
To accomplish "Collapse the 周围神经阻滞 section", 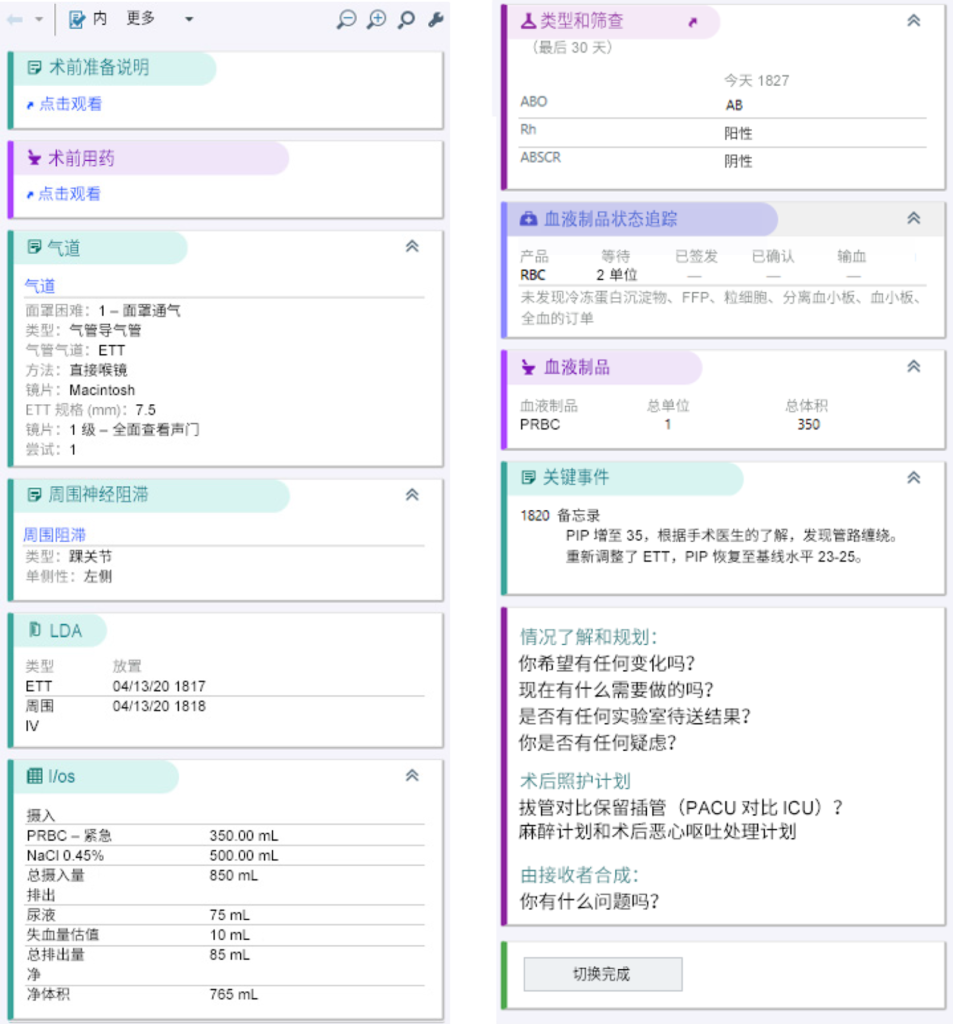I will (x=412, y=494).
